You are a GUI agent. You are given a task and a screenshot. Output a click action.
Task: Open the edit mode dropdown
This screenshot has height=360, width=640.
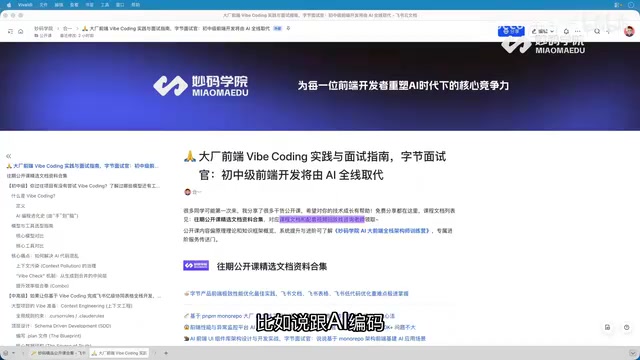point(542,31)
